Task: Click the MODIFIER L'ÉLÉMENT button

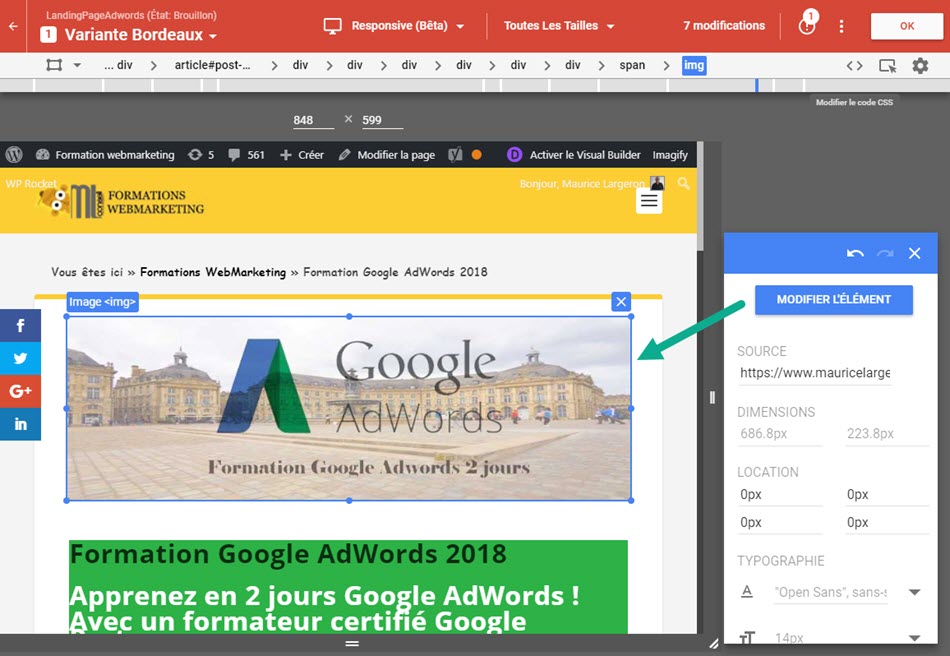Action: [834, 299]
